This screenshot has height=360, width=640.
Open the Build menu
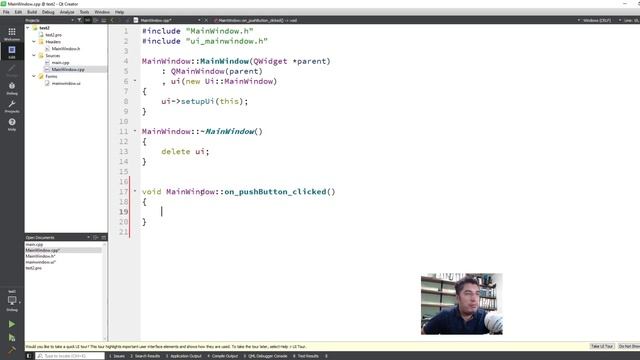pyautogui.click(x=32, y=12)
